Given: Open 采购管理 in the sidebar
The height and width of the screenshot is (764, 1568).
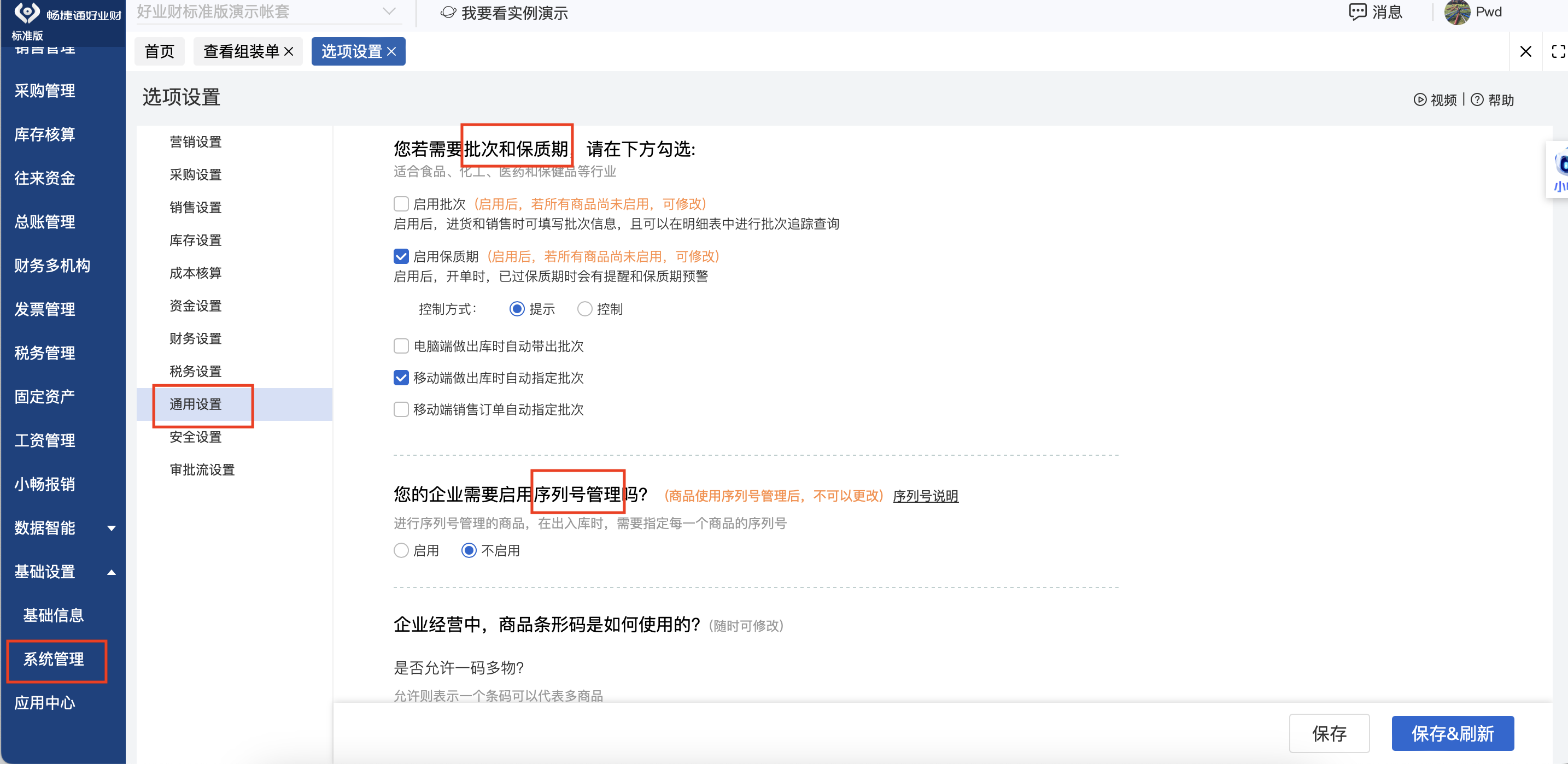Looking at the screenshot, I should (x=45, y=91).
